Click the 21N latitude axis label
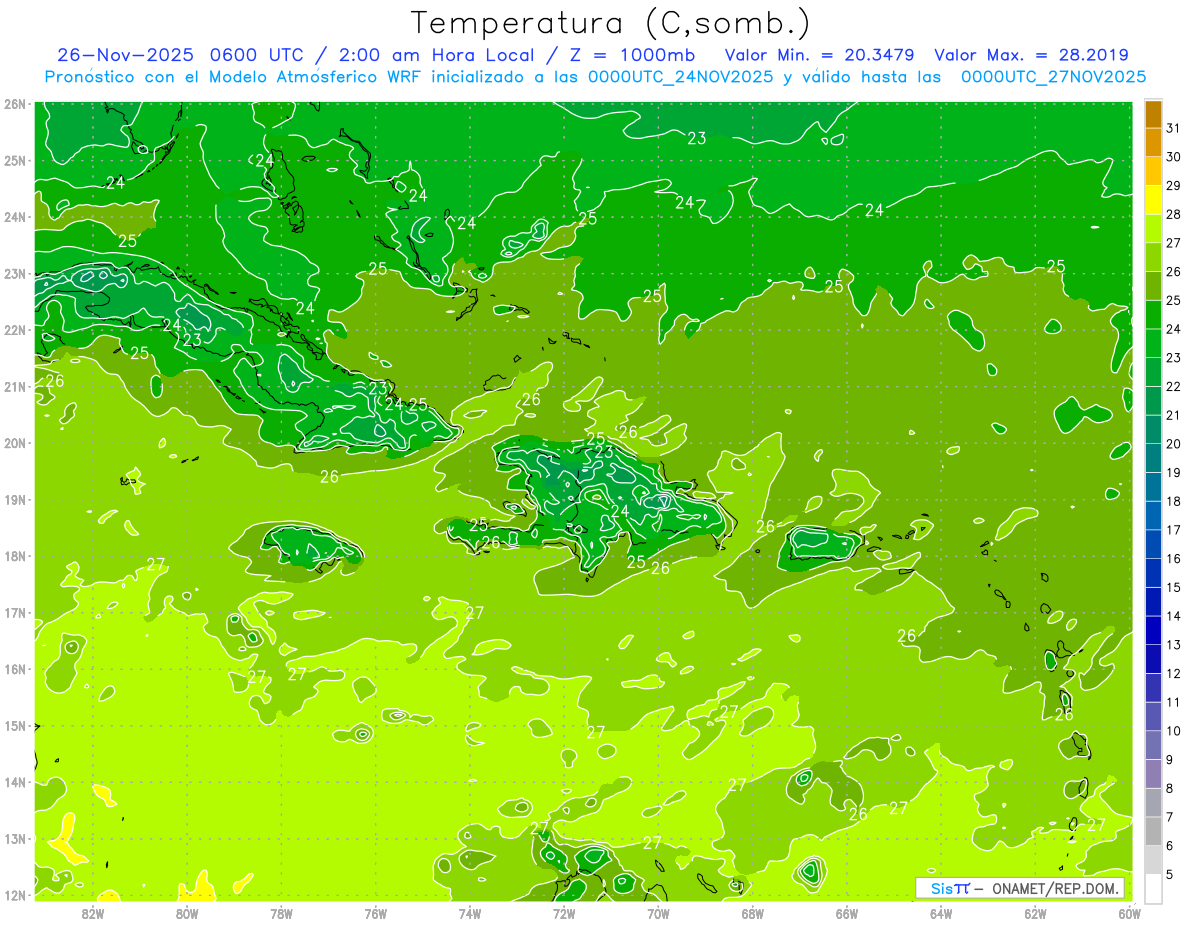The width and height of the screenshot is (1200, 927). (x=14, y=387)
